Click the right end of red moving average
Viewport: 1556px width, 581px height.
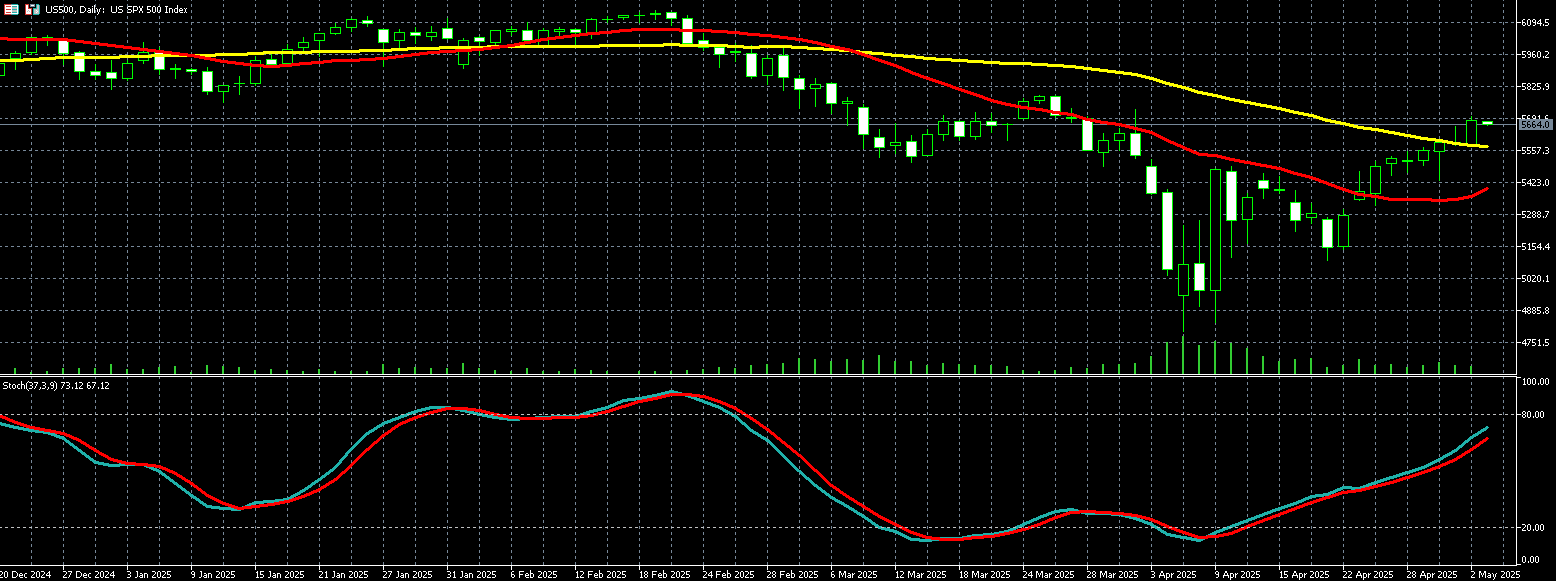(1487, 188)
